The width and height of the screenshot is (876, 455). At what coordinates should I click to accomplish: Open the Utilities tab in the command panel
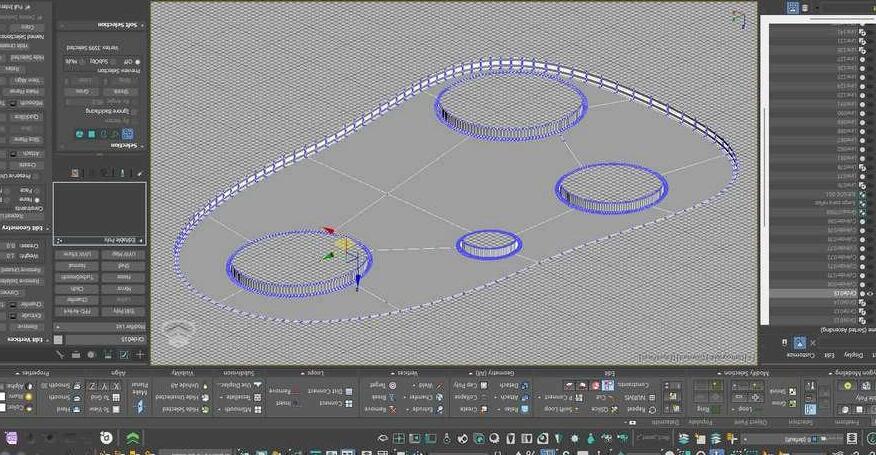[x=60, y=355]
